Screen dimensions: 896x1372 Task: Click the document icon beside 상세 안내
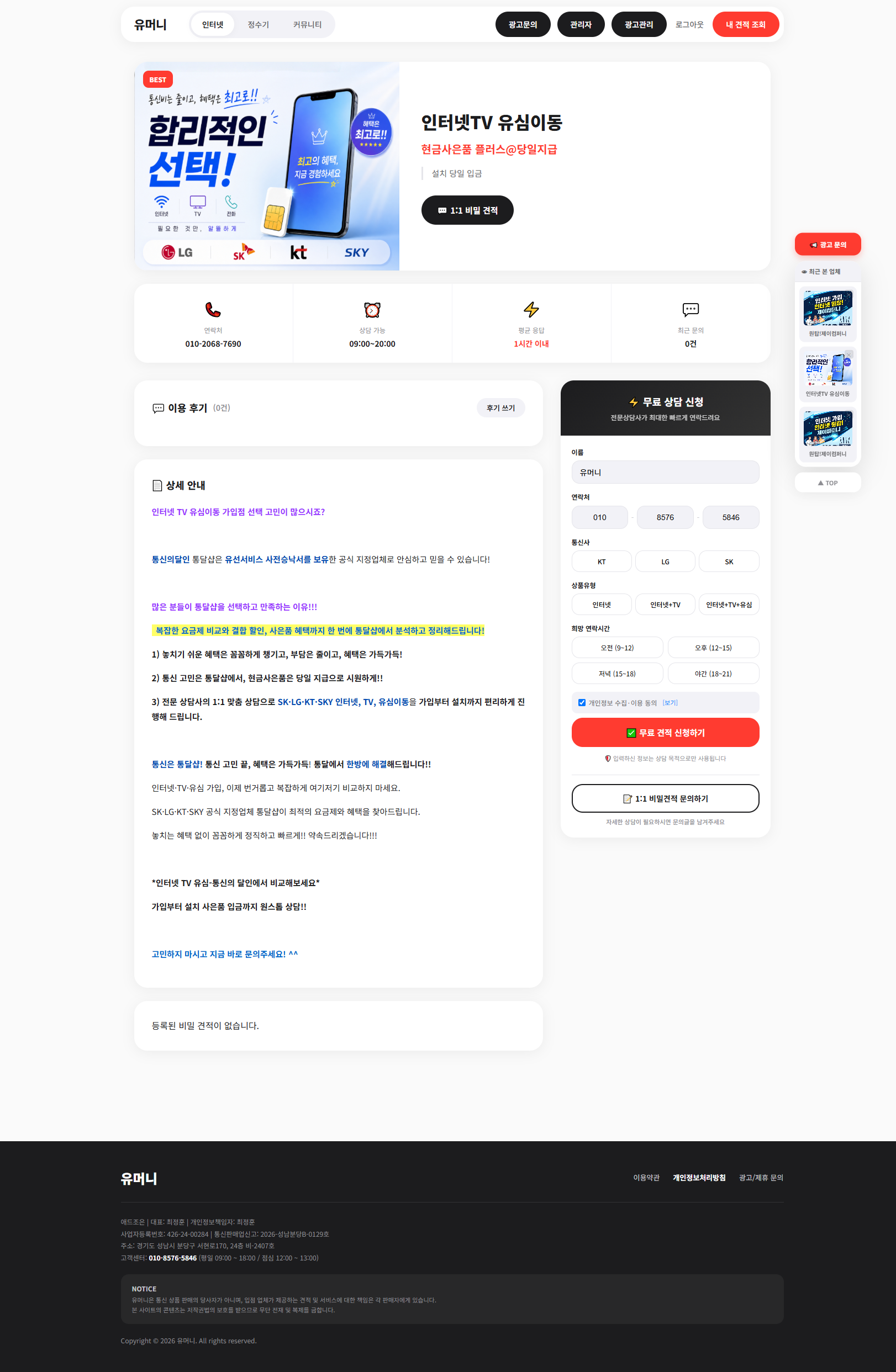pyautogui.click(x=157, y=485)
